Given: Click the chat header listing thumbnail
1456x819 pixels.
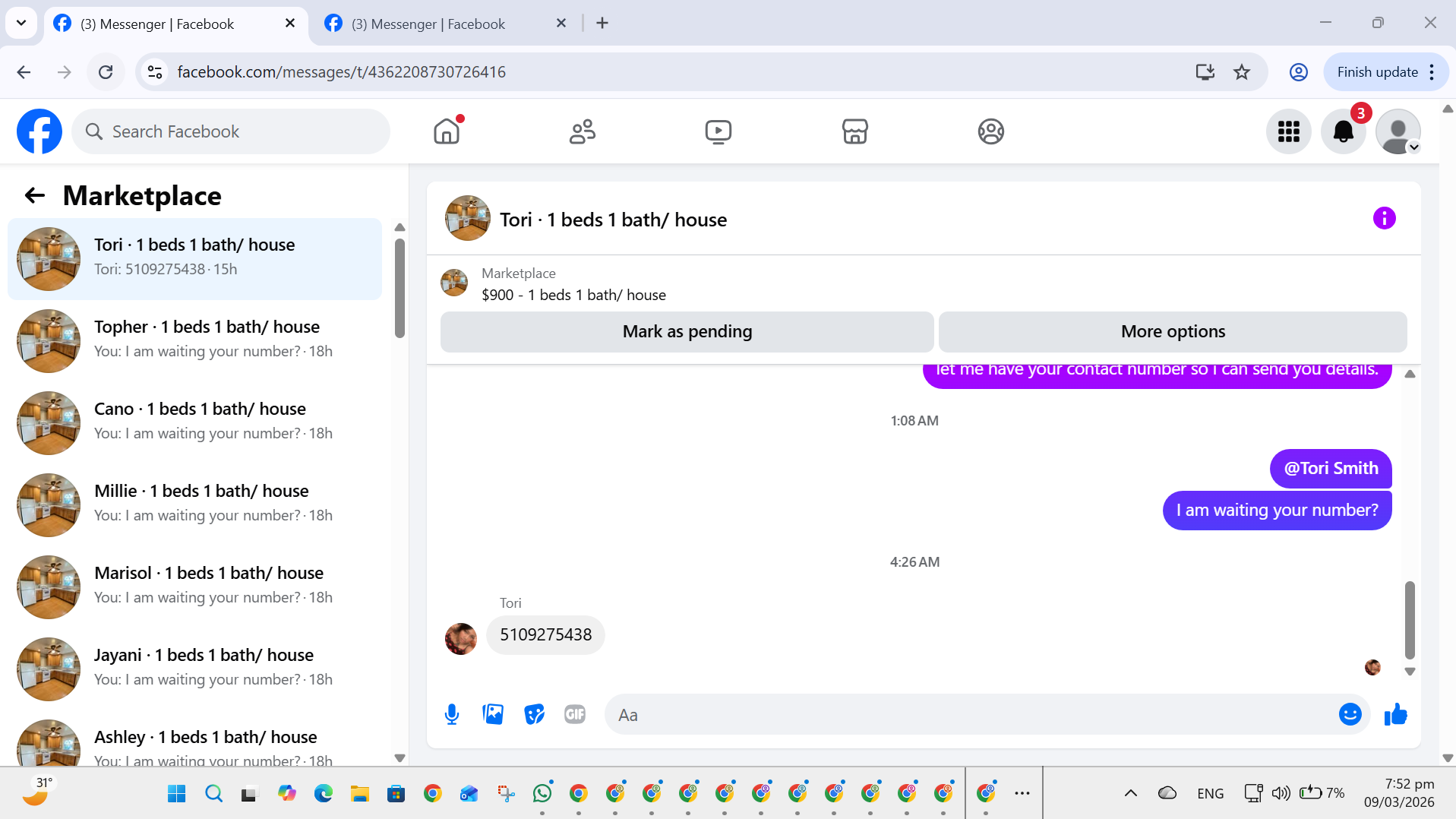Looking at the screenshot, I should coord(467,218).
